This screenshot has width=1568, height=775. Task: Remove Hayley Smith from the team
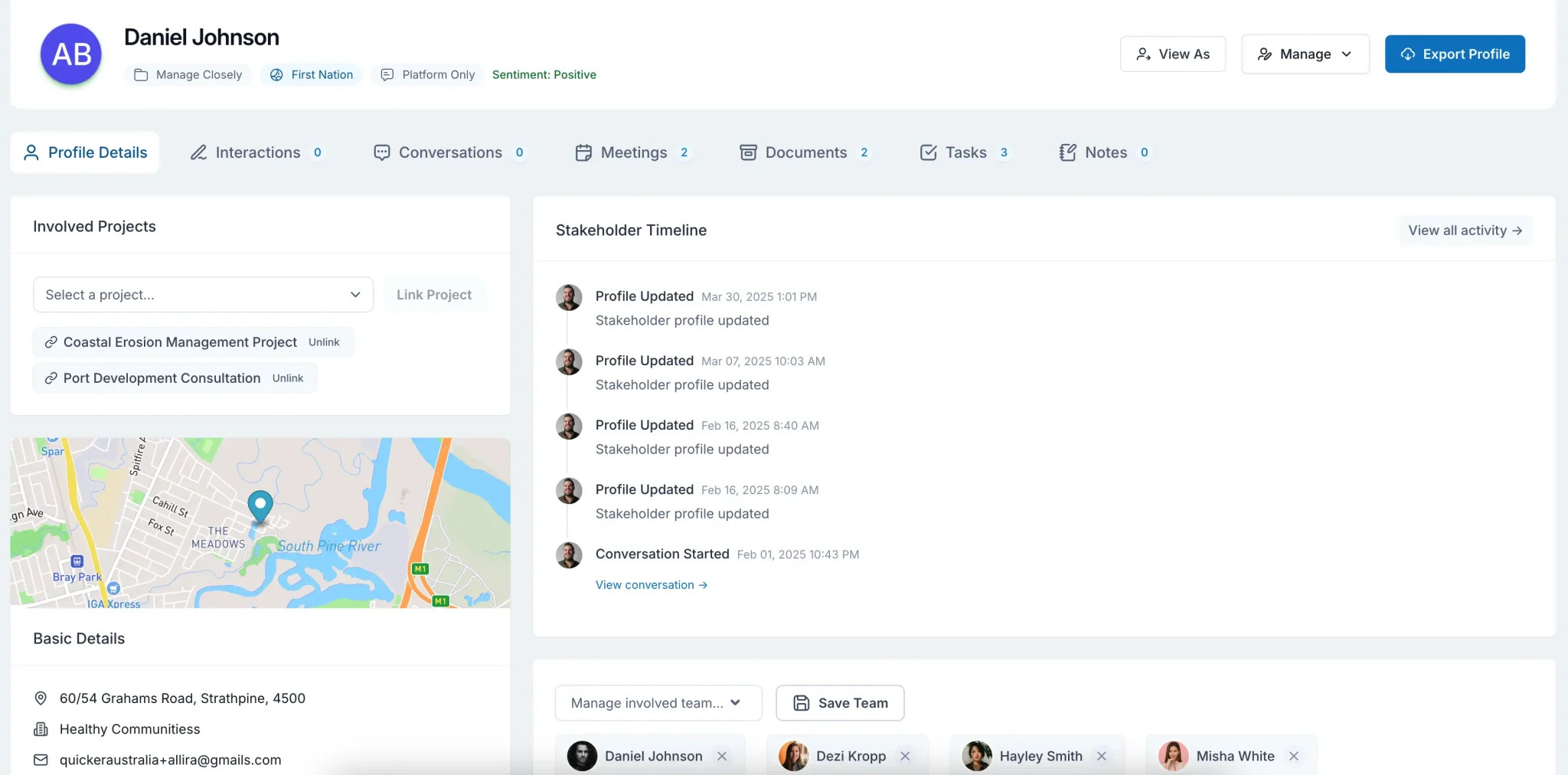click(x=1102, y=756)
